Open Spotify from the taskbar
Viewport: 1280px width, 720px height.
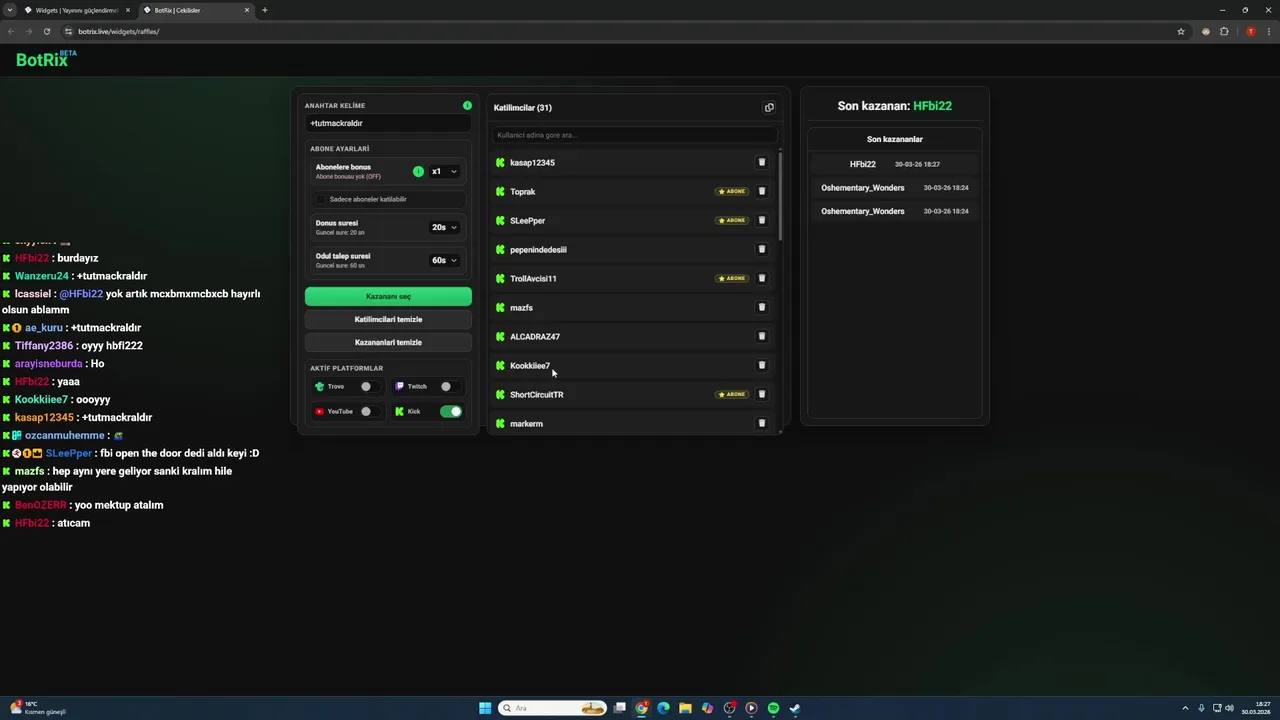[773, 708]
